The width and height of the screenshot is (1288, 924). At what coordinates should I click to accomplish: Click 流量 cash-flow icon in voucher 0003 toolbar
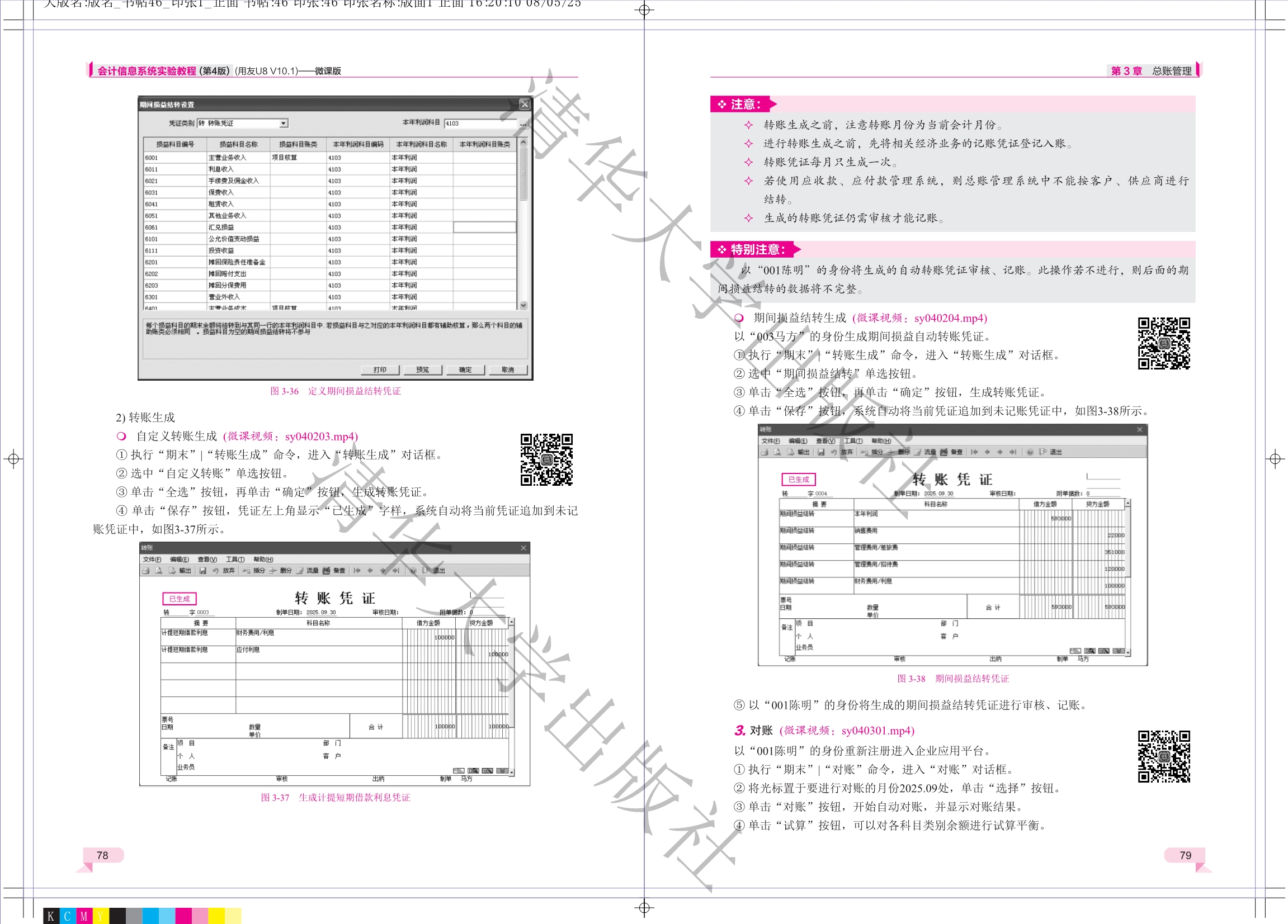click(300, 570)
